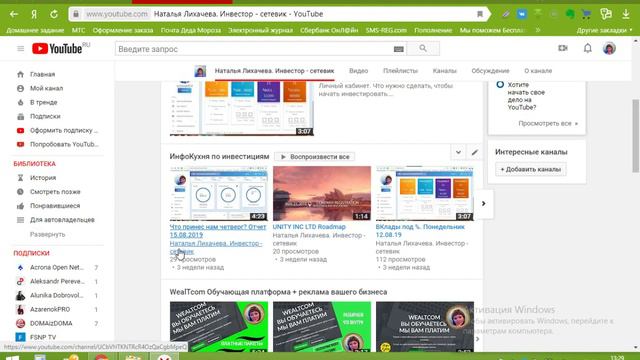Click the browser address bar URL

pos(117,14)
